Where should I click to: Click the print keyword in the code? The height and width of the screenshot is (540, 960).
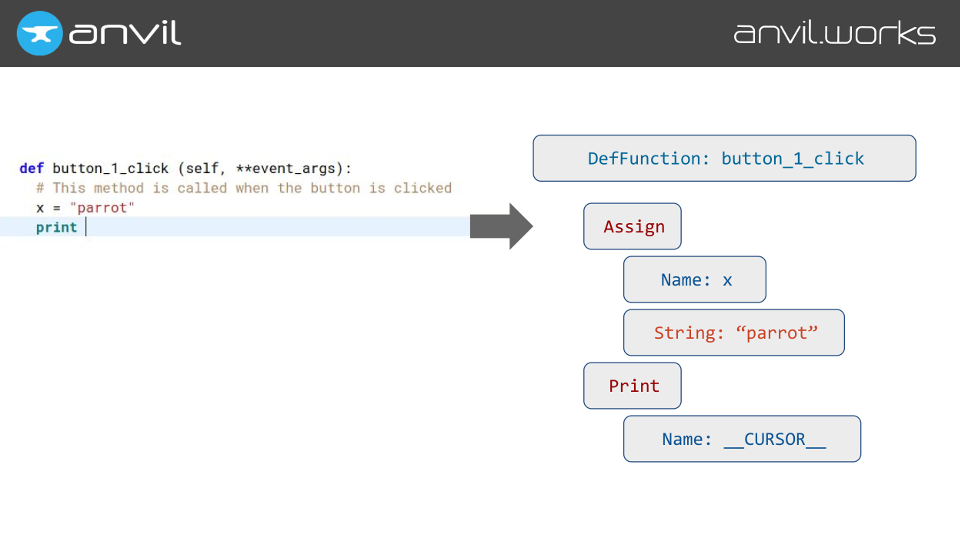[x=56, y=228]
